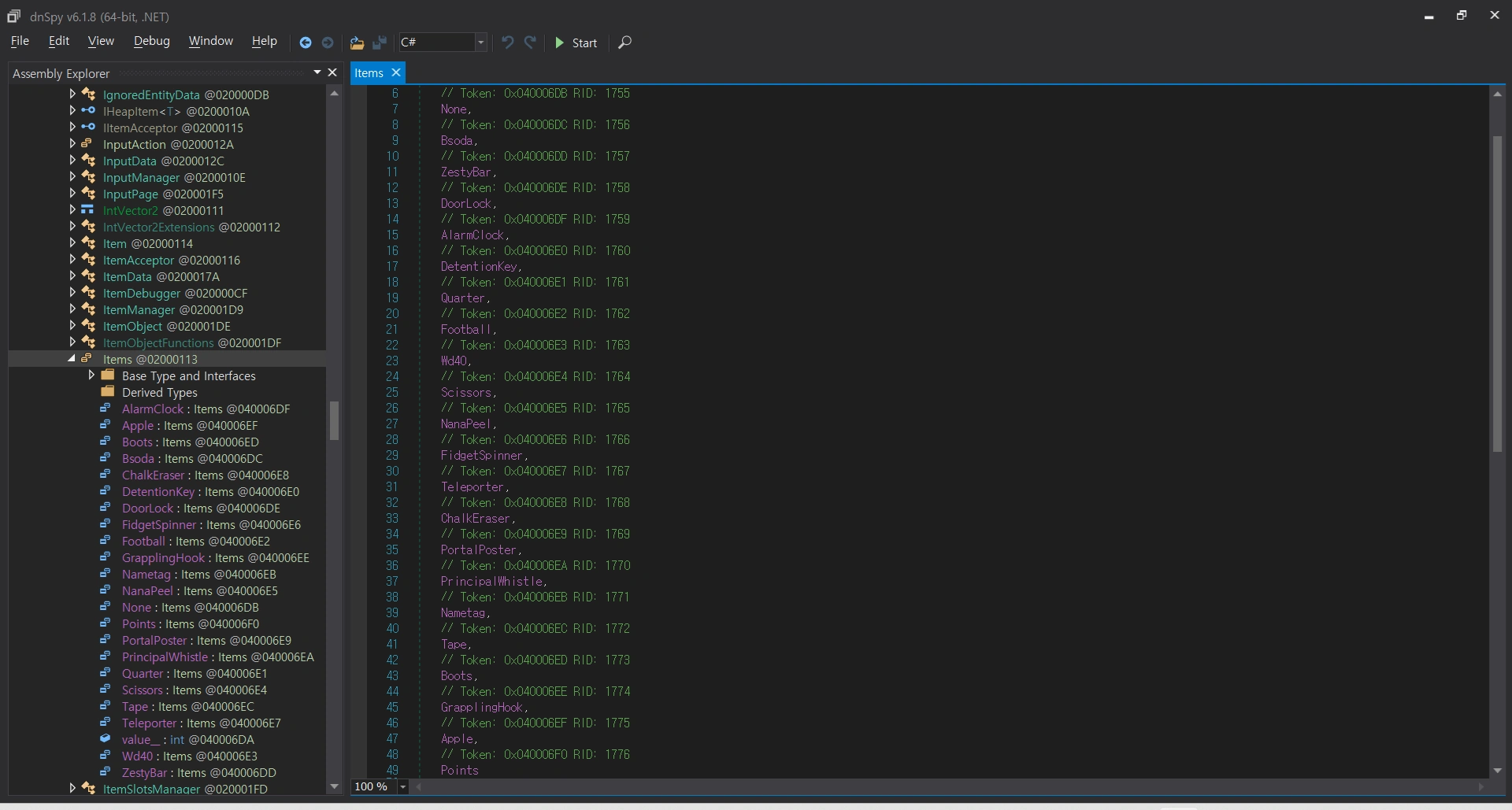Click the Navigate Forward arrow icon
The image size is (1512, 810).
click(328, 43)
